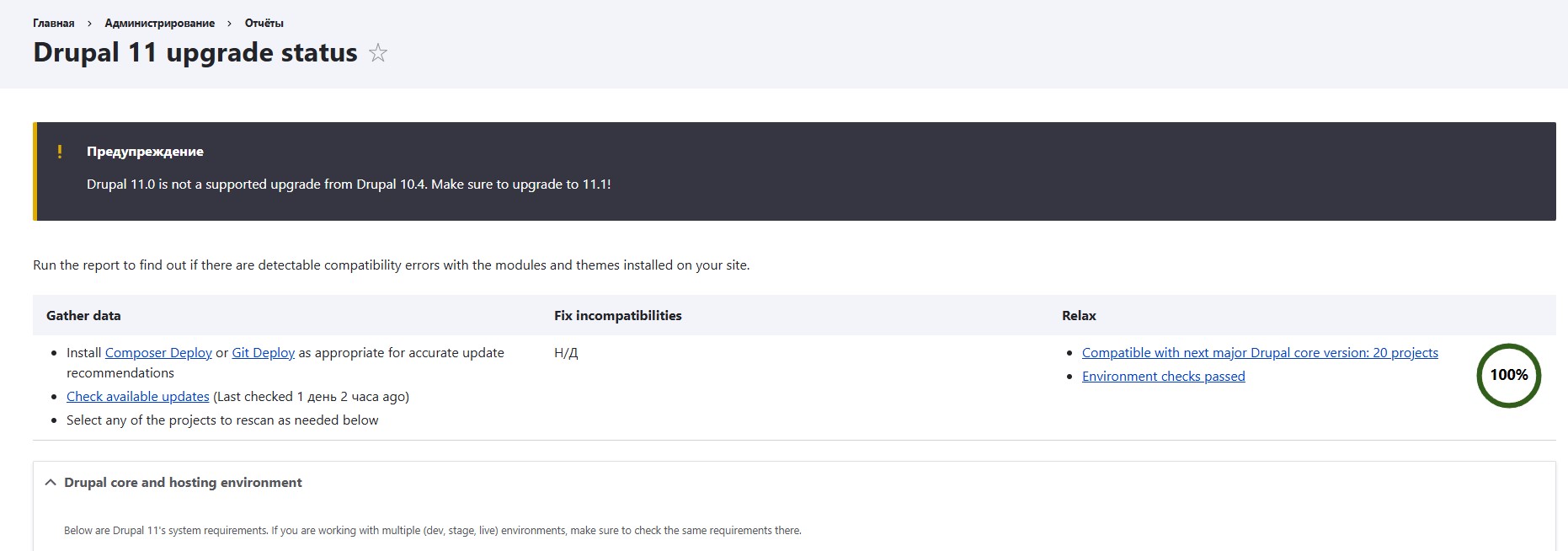Open the Отчёты breadcrumb link
This screenshot has height=551, width=1568.
tap(264, 23)
